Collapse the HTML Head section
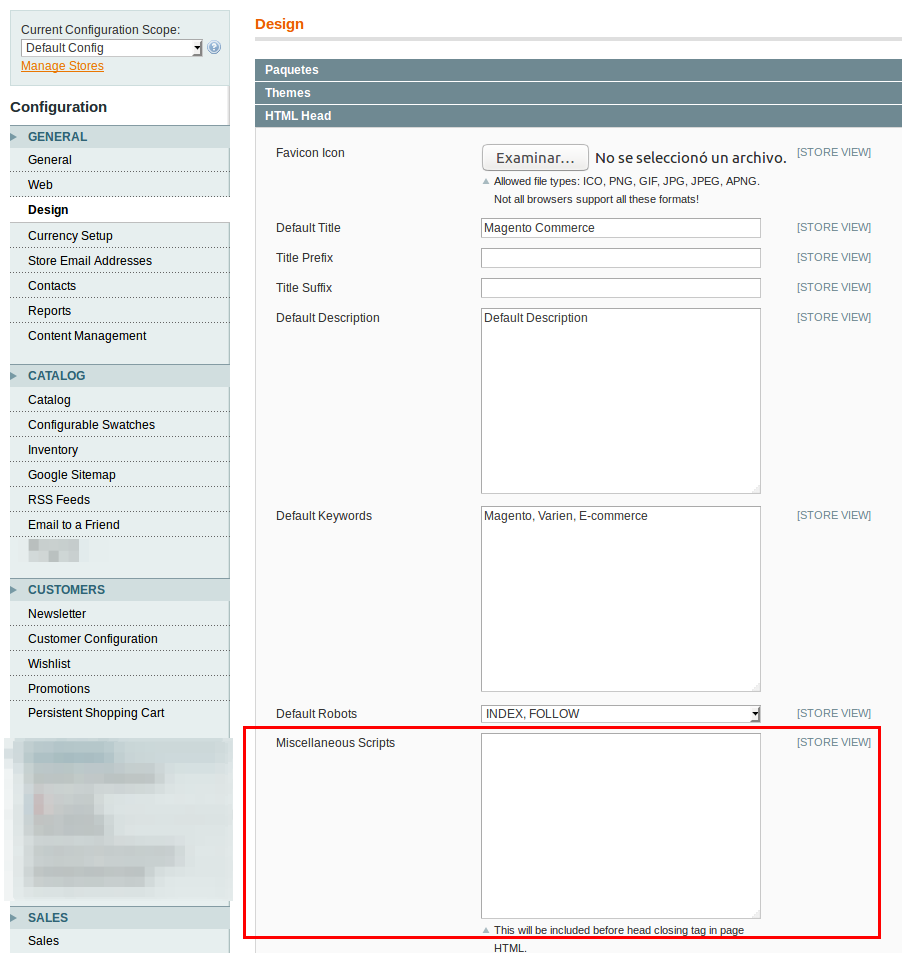Image resolution: width=902 pixels, height=953 pixels. pos(578,116)
